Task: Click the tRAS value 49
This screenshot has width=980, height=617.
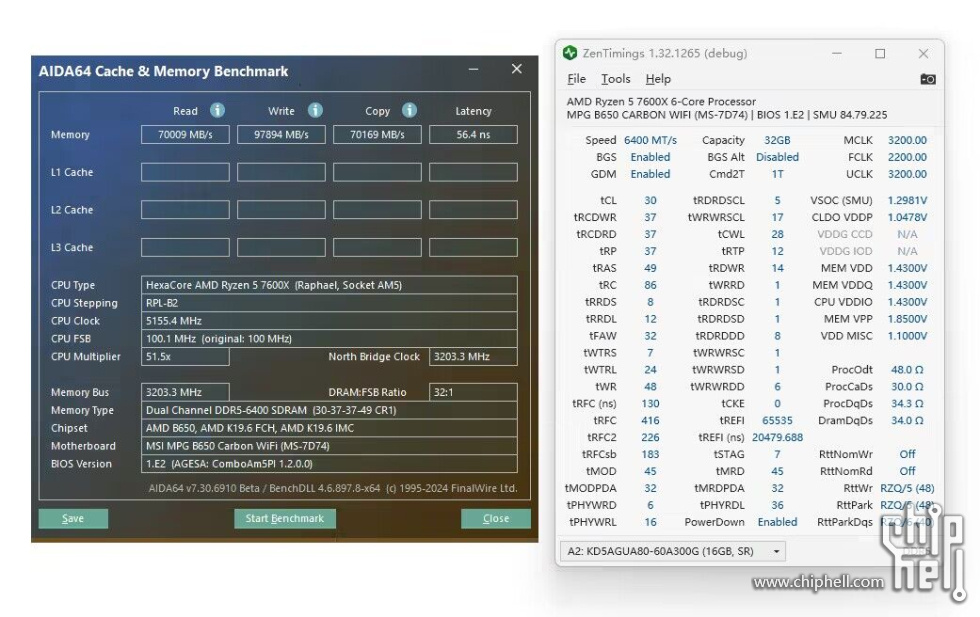Action: pyautogui.click(x=650, y=268)
